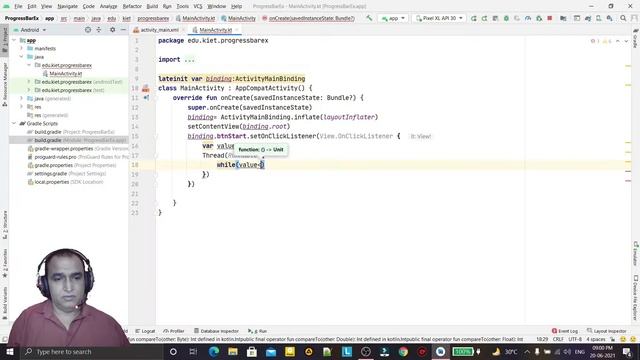Start debugging with the green bug icon
Screen dimensions: 640x360
click(x=506, y=18)
